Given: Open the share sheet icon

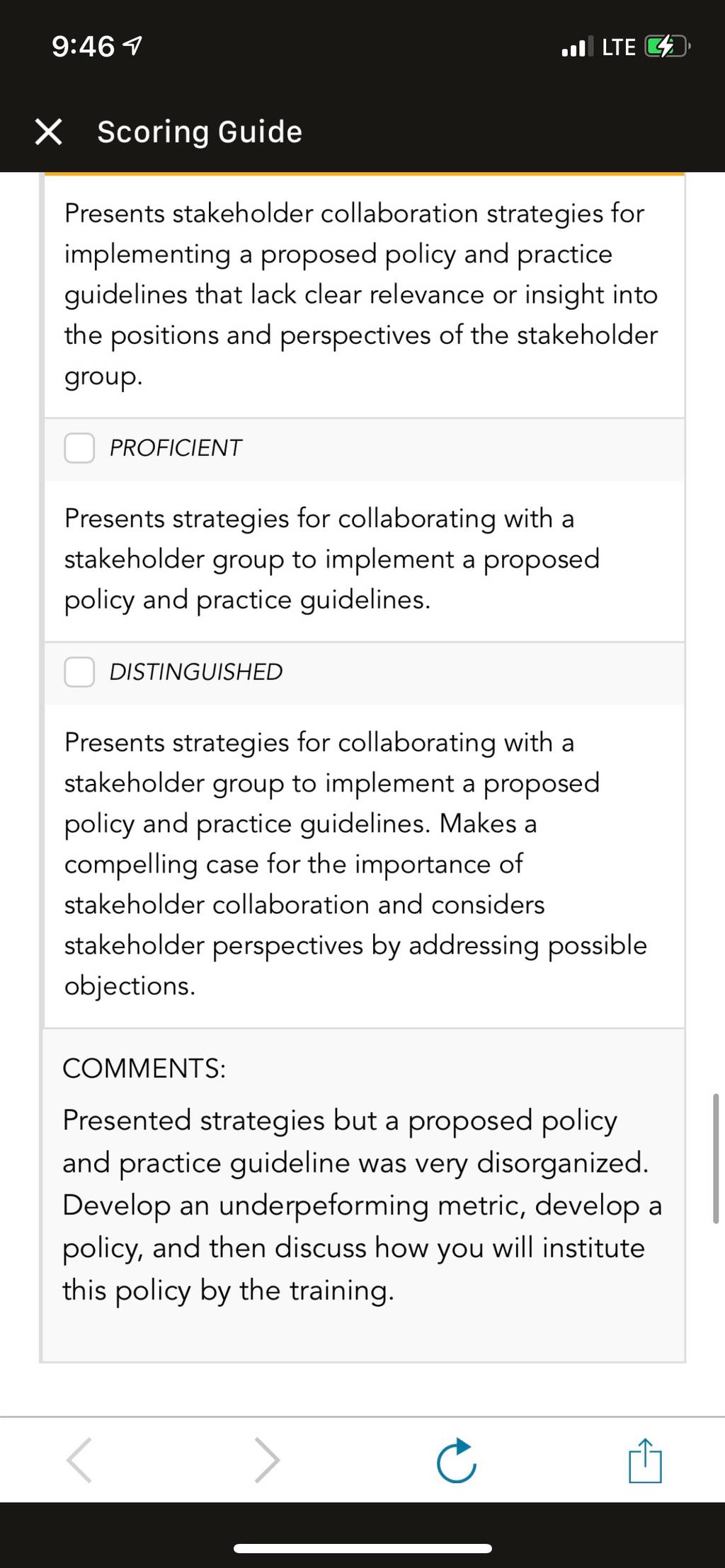Looking at the screenshot, I should (x=645, y=1460).
